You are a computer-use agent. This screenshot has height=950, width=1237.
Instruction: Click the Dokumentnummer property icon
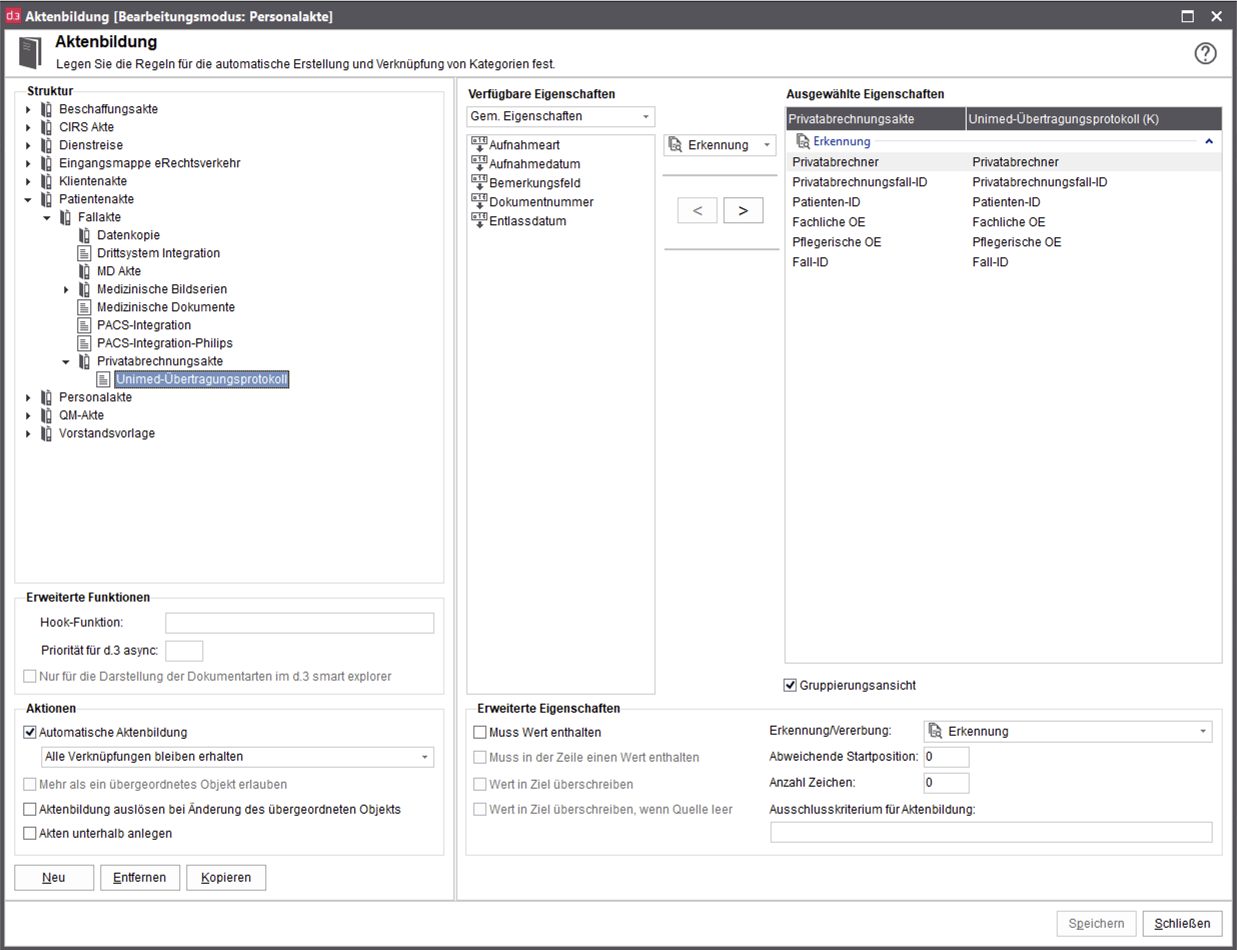(478, 201)
